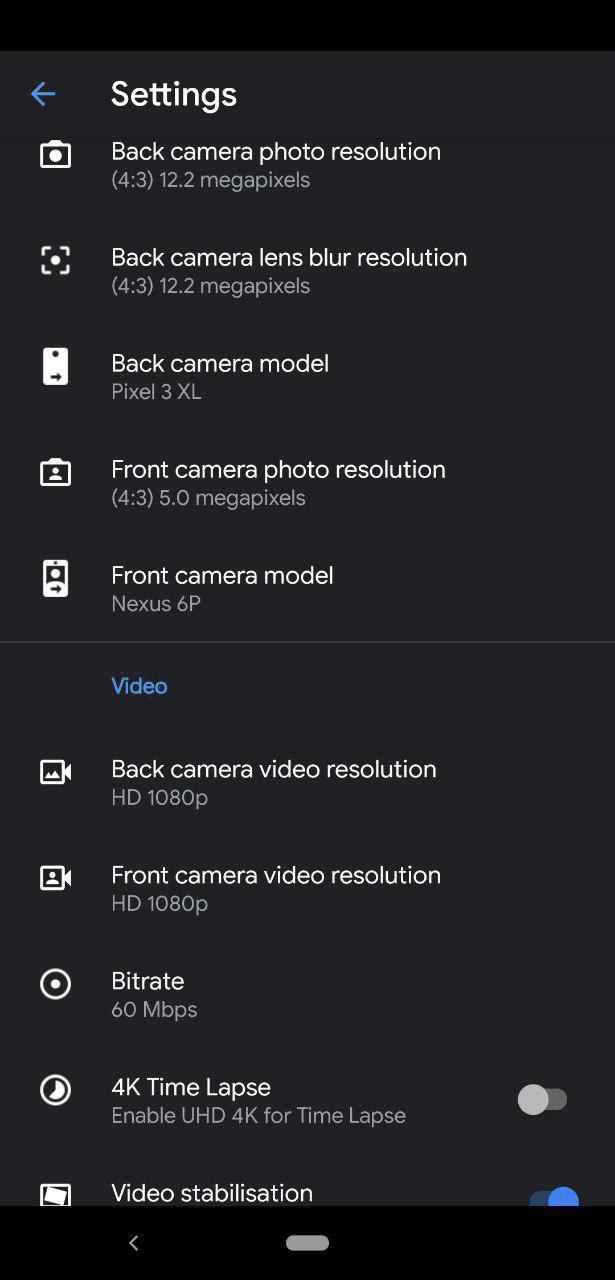
Task: Tap the clock icon for 4K Time Lapse
Action: pos(55,1090)
